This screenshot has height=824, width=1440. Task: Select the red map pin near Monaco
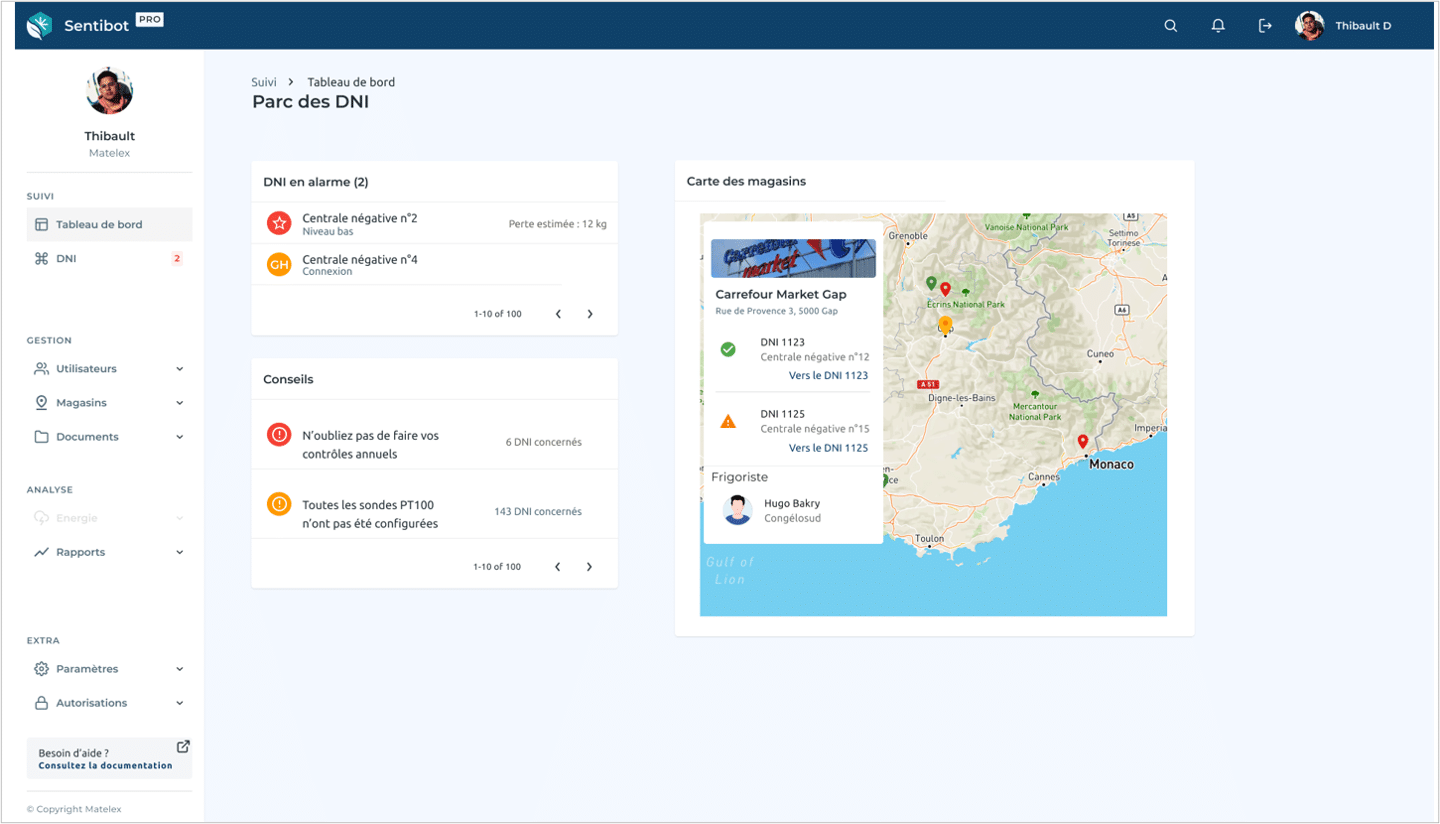coord(1082,442)
